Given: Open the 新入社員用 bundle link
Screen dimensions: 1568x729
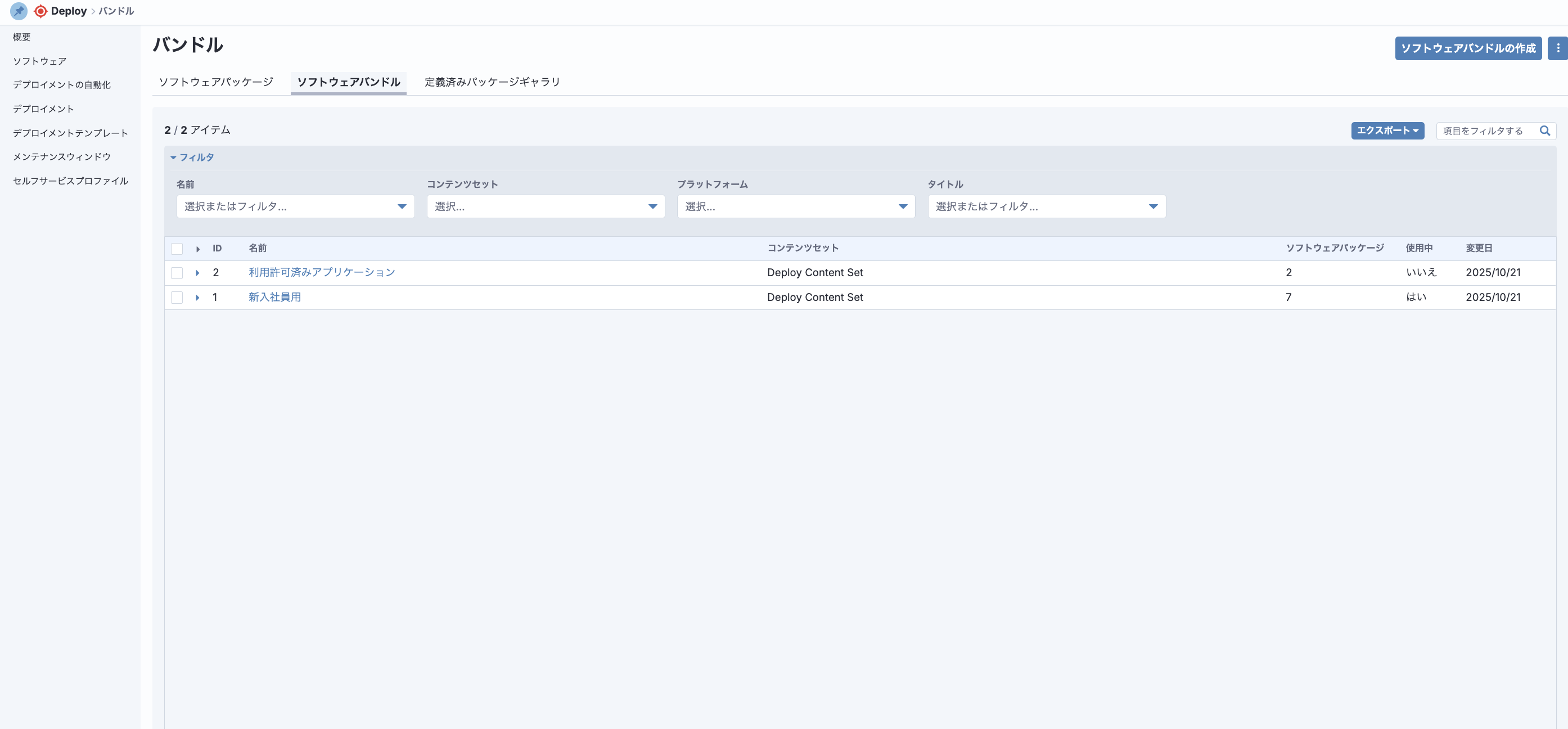Looking at the screenshot, I should pyautogui.click(x=274, y=297).
